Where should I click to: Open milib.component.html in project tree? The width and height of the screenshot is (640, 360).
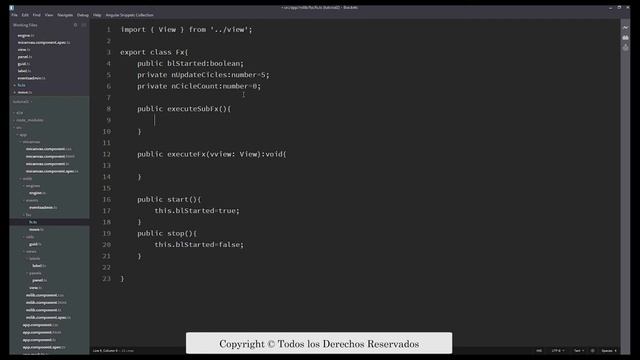pos(46,302)
